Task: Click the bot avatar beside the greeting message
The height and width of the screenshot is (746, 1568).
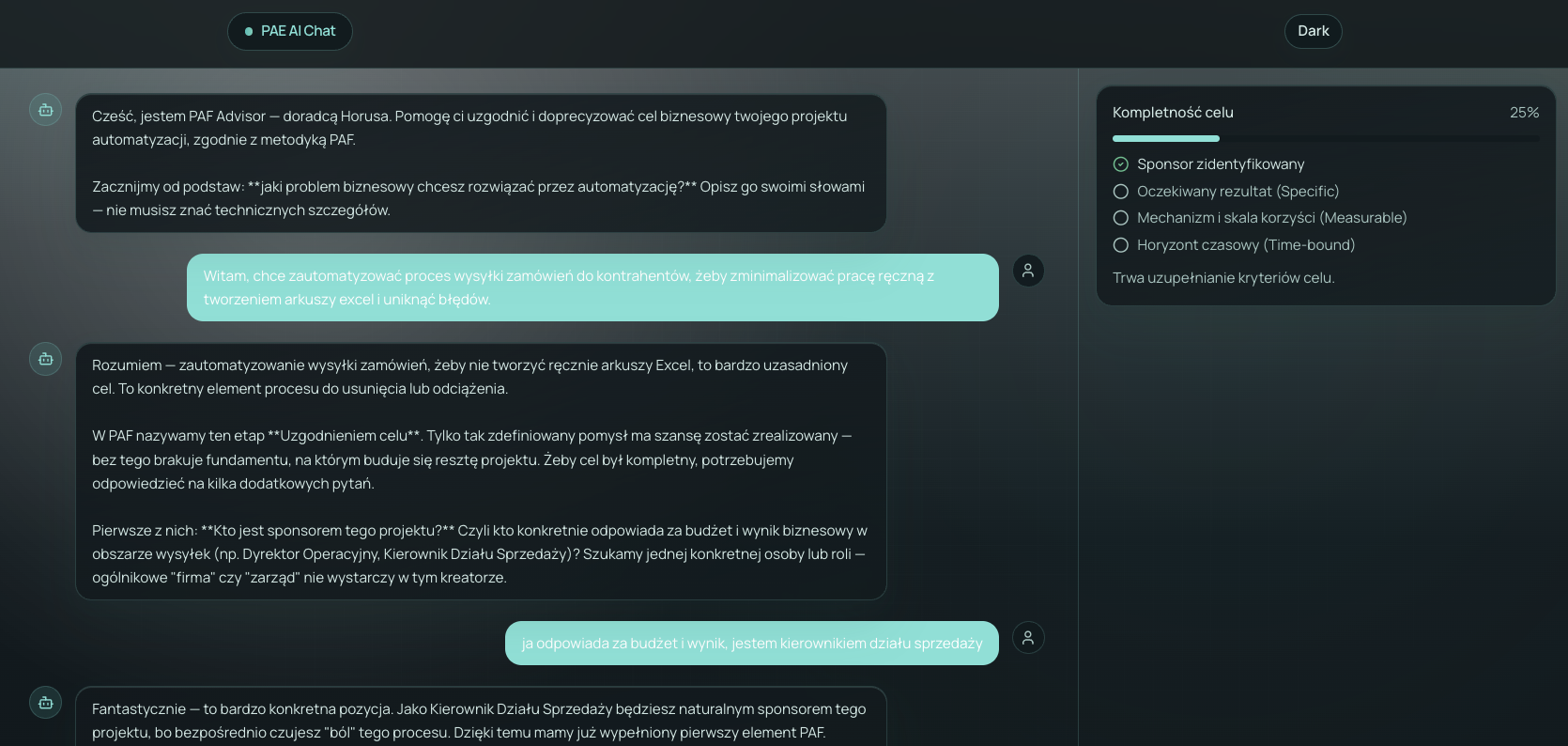Action: click(x=45, y=110)
